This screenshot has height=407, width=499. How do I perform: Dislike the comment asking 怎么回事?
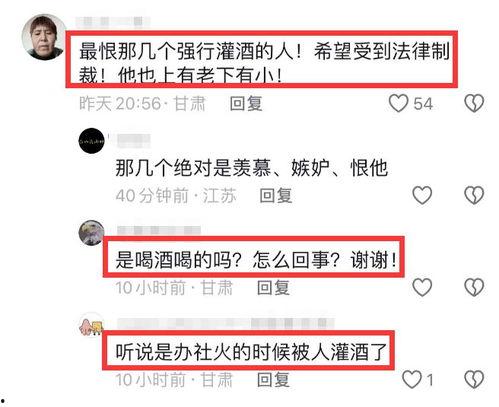click(x=474, y=287)
